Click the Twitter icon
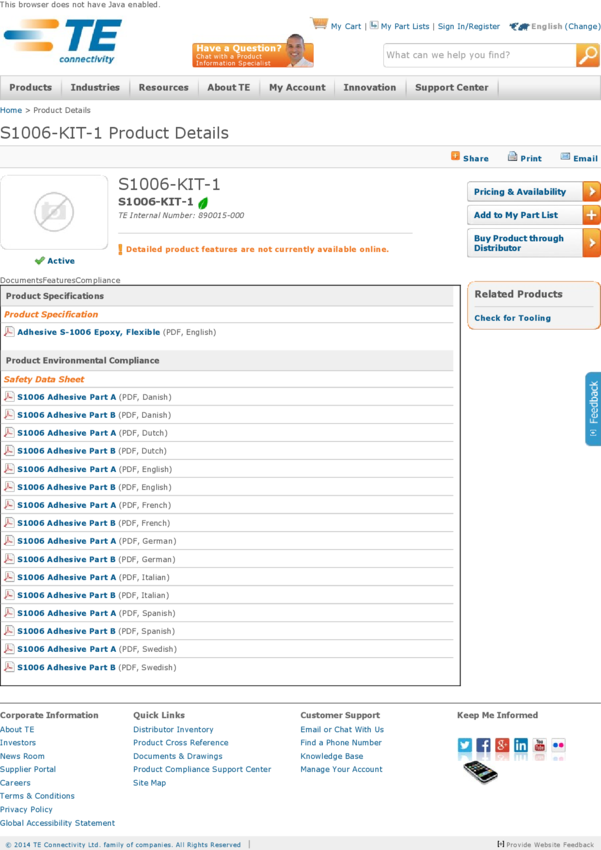Screen dimensions: 601x850 point(464,745)
